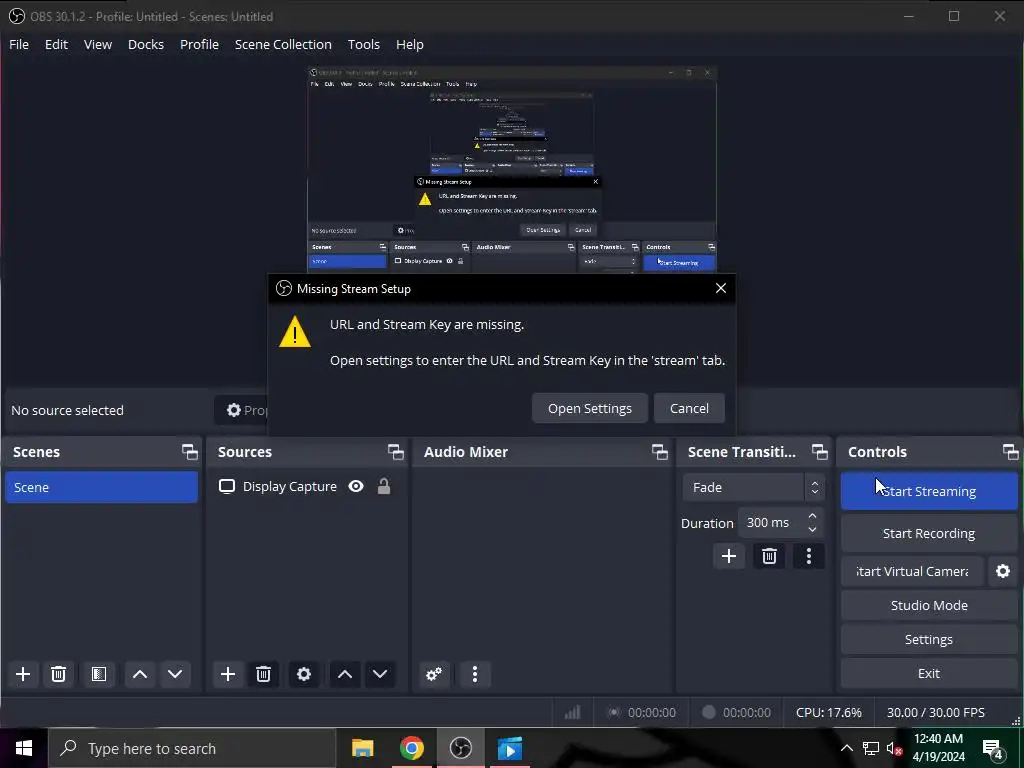Show hidden system tray icons

pyautogui.click(x=846, y=748)
